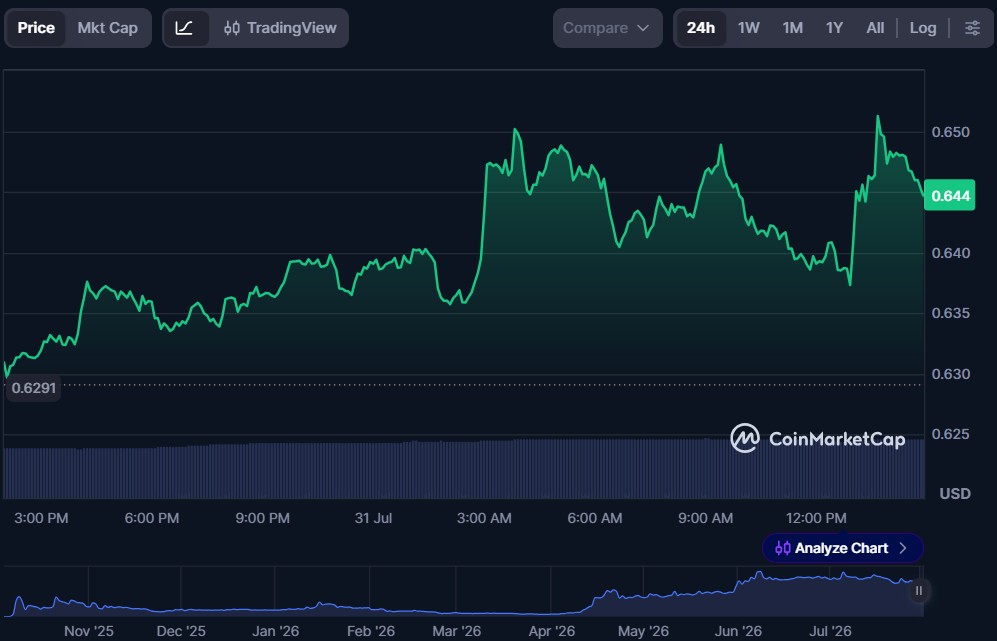Click Nov '25 on the overview timeline
997x641 pixels.
89,631
